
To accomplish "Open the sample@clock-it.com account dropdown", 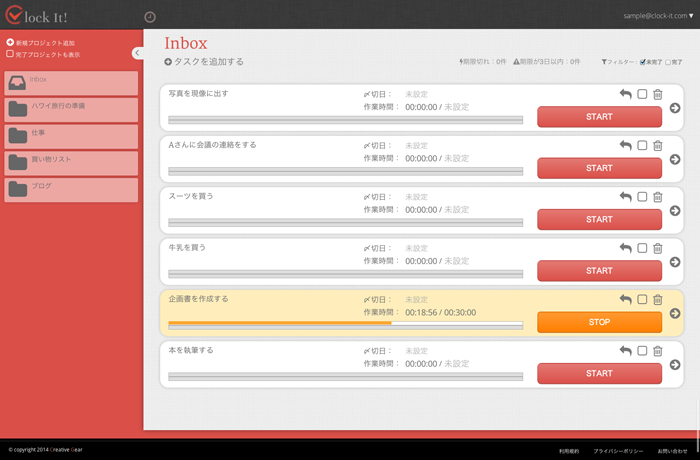I will click(657, 17).
